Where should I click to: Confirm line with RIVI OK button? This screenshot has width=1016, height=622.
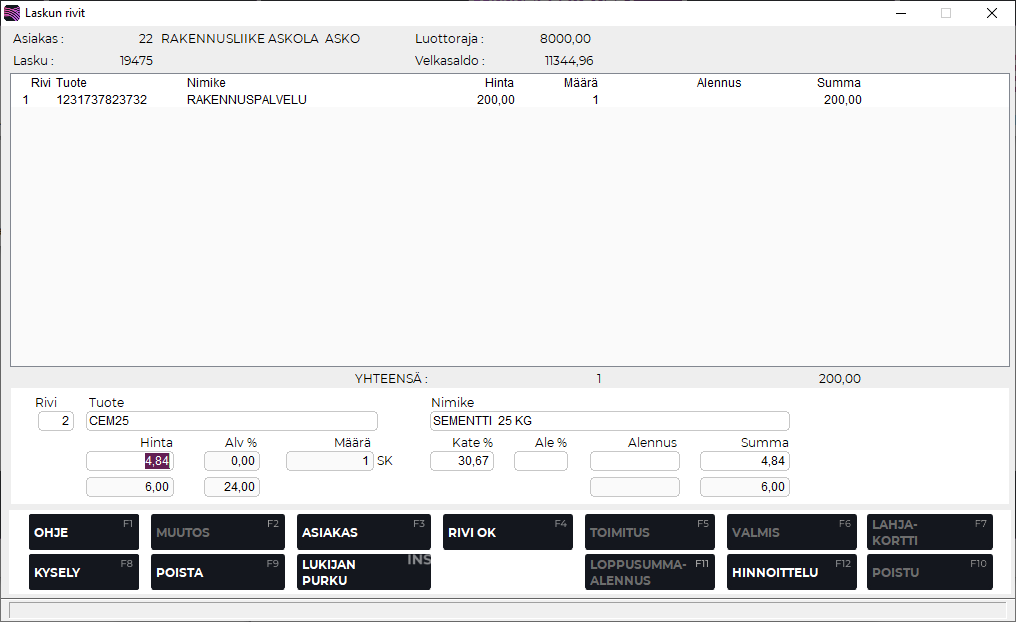(508, 532)
